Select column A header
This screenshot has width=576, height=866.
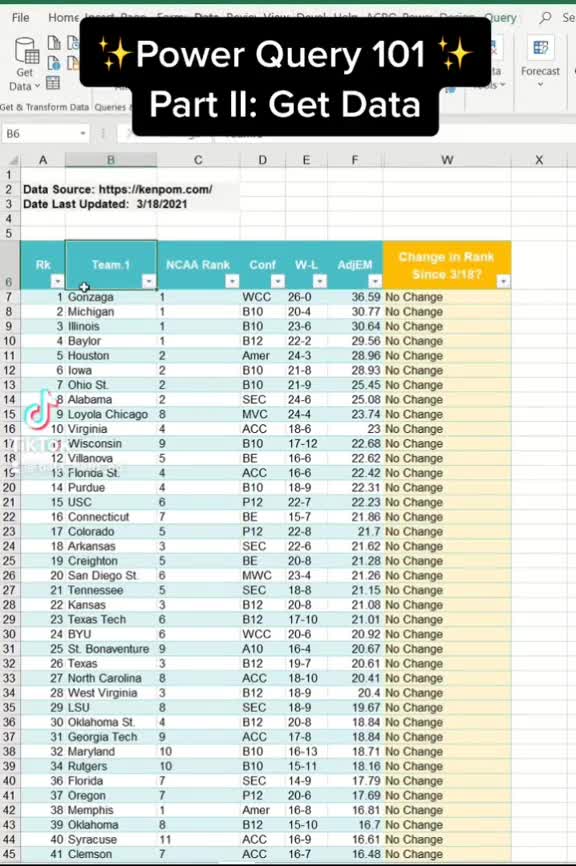43,160
